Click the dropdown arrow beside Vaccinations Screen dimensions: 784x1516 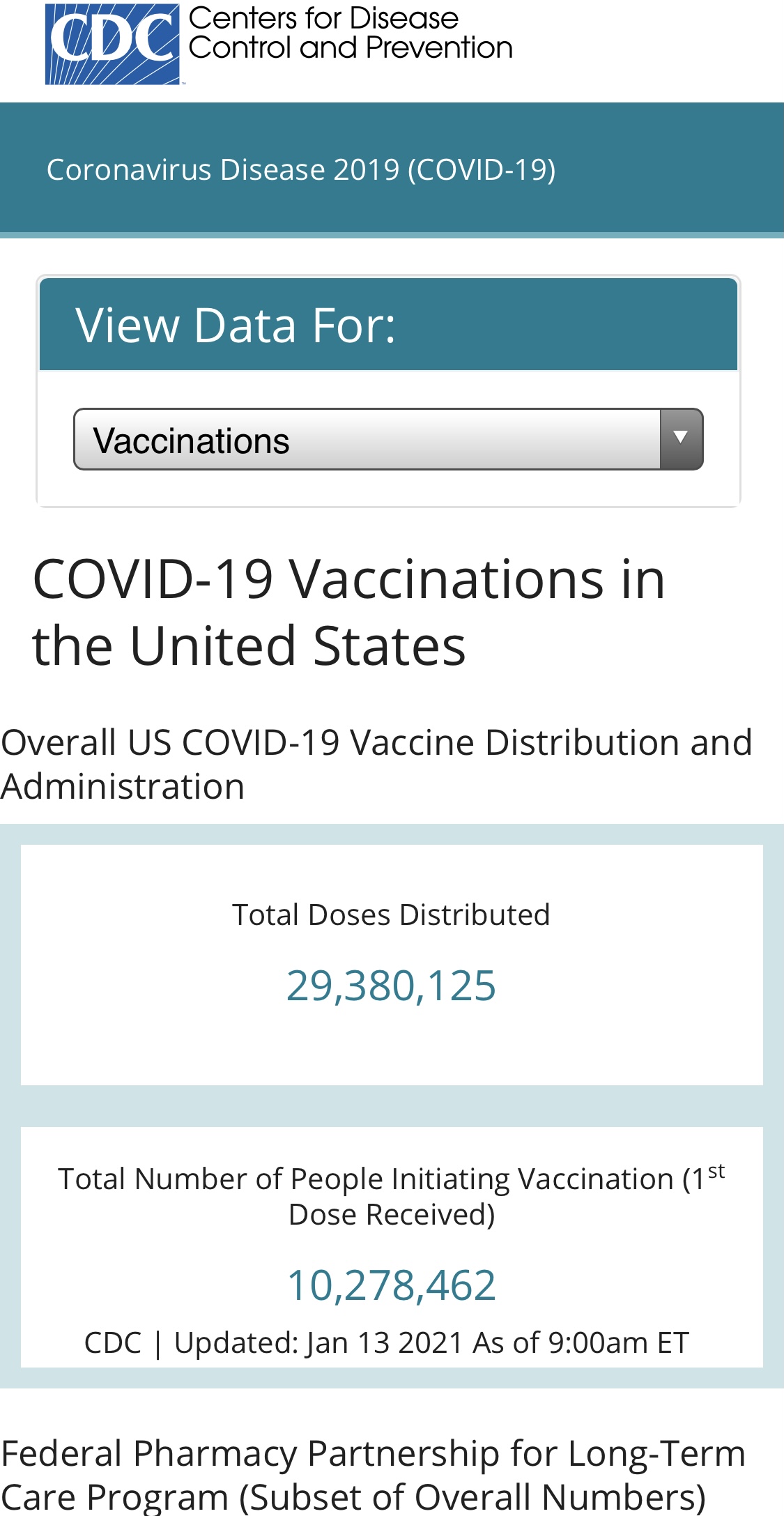681,438
